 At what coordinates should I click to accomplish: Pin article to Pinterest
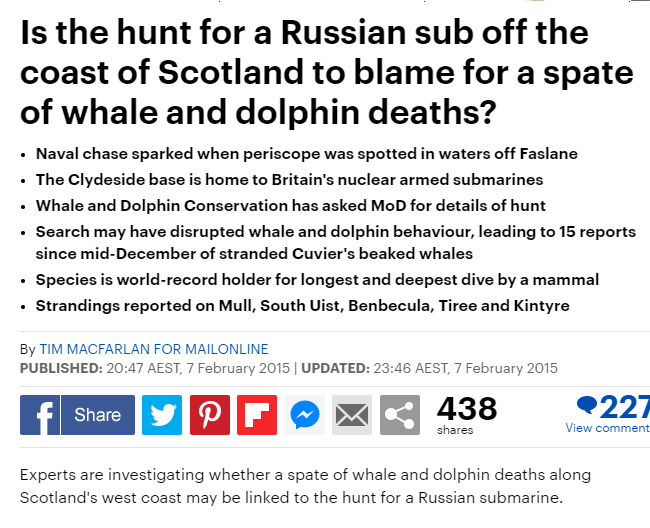(209, 414)
